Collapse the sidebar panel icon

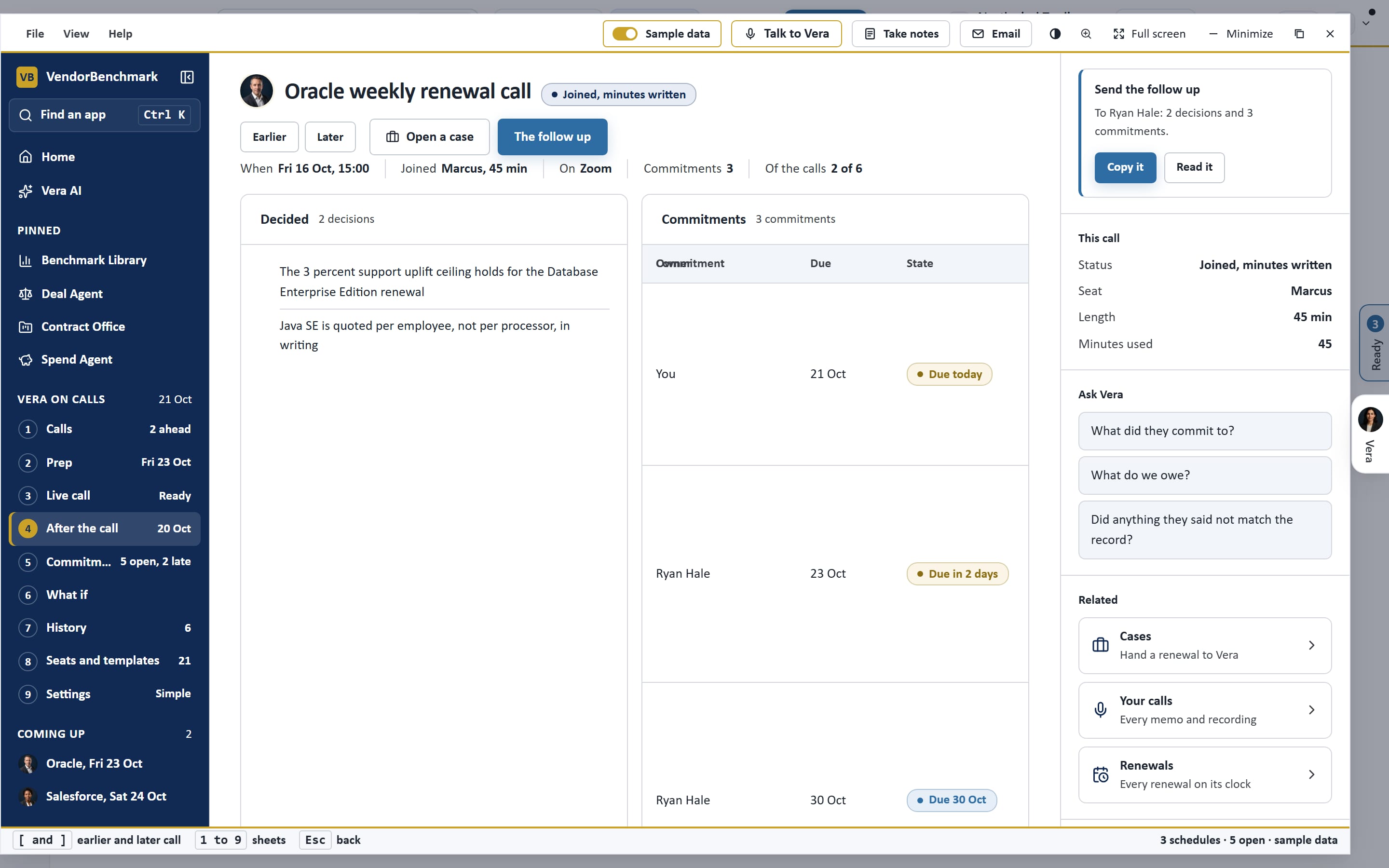[x=187, y=77]
